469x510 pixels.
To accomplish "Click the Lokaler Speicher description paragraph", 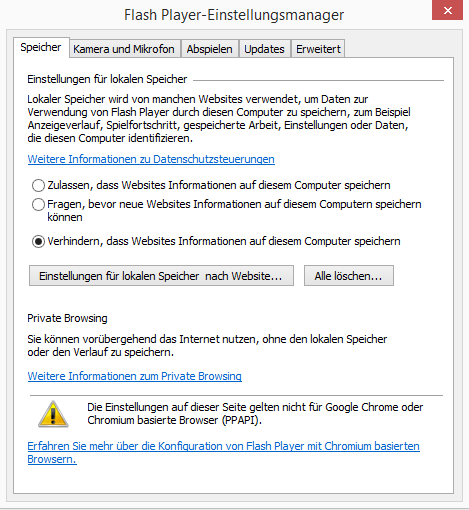I will coord(219,119).
